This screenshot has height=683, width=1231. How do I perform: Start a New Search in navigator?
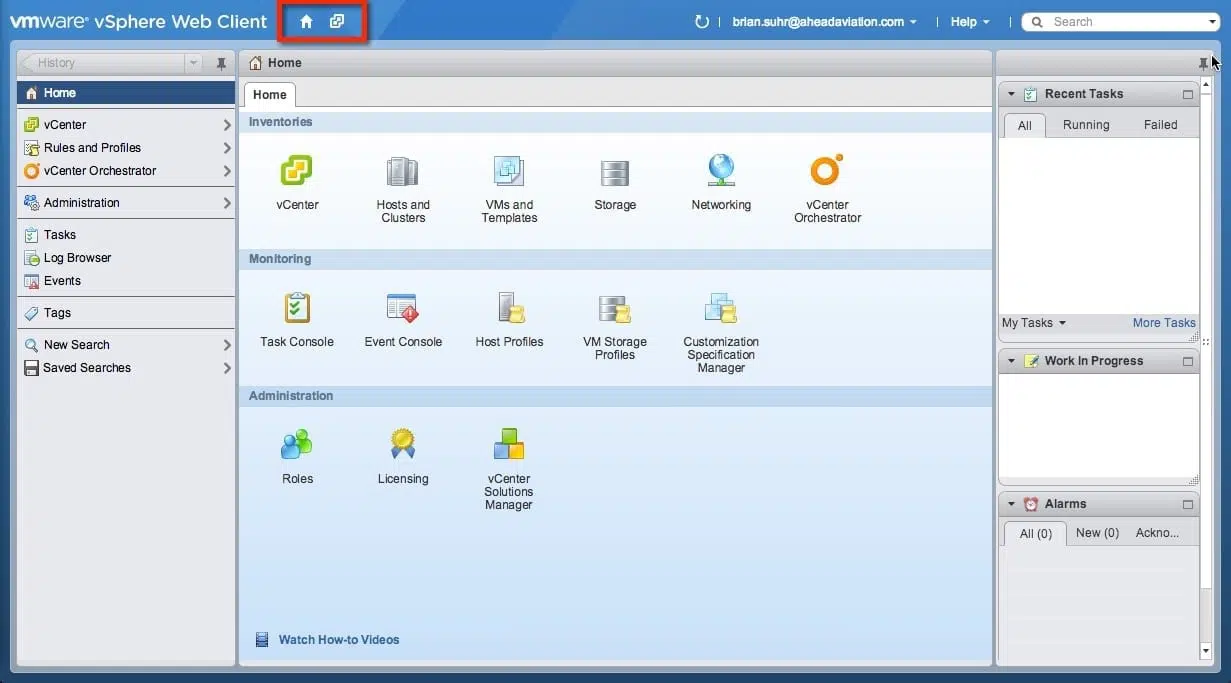[x=126, y=345]
